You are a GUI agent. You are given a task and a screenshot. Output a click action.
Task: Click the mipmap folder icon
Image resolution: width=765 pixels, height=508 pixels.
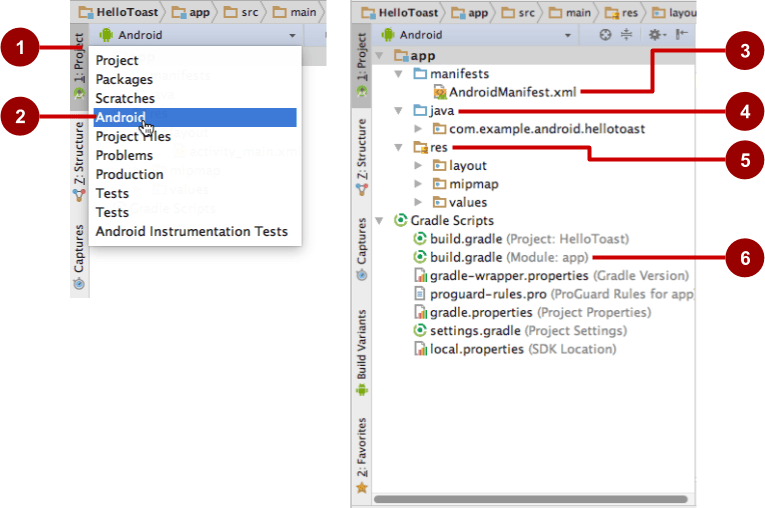(440, 184)
